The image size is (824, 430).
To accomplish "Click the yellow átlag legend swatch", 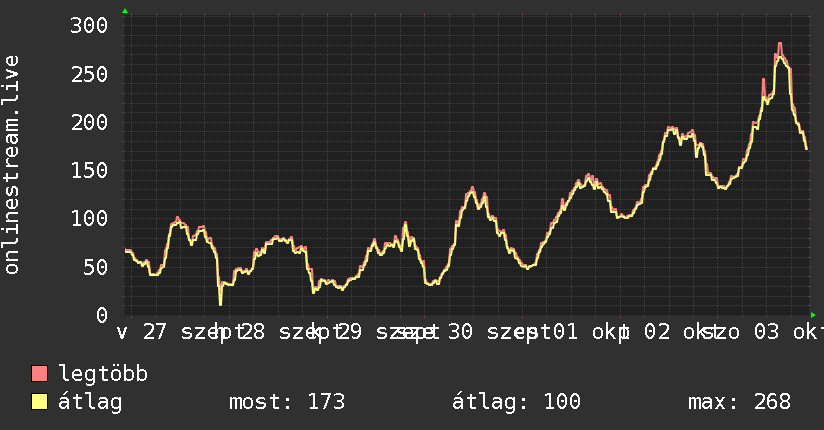I will pos(39,402).
